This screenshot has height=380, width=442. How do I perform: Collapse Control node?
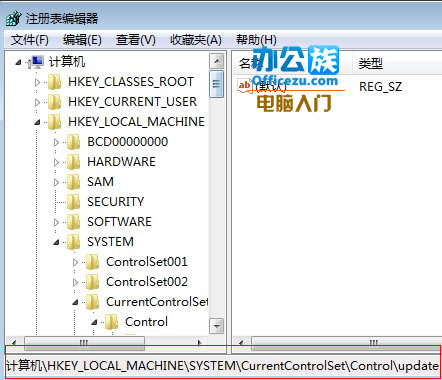pyautogui.click(x=94, y=322)
